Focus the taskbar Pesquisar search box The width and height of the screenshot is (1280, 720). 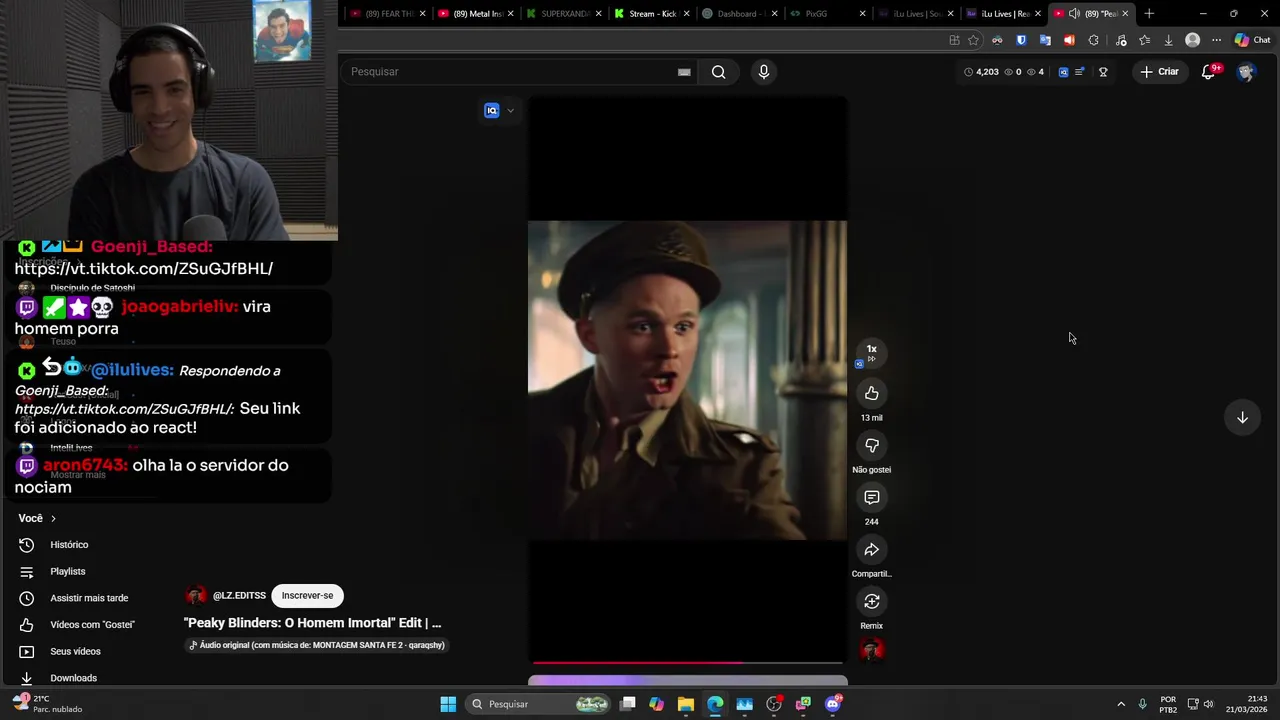(540, 704)
